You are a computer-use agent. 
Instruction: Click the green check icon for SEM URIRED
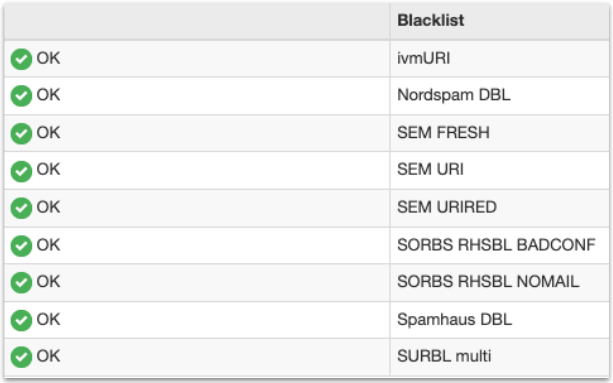coord(21,208)
